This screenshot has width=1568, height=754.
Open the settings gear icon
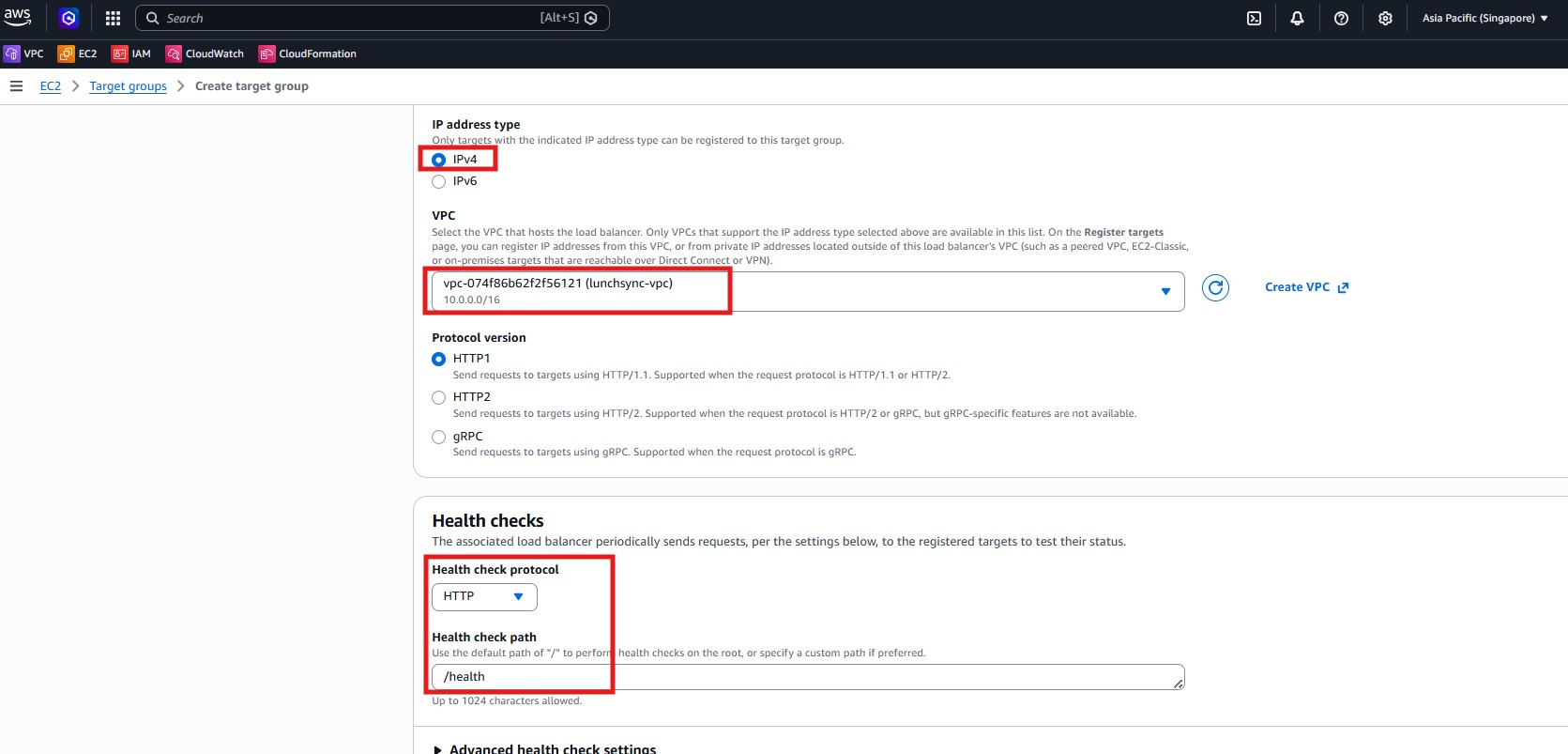[x=1385, y=18]
